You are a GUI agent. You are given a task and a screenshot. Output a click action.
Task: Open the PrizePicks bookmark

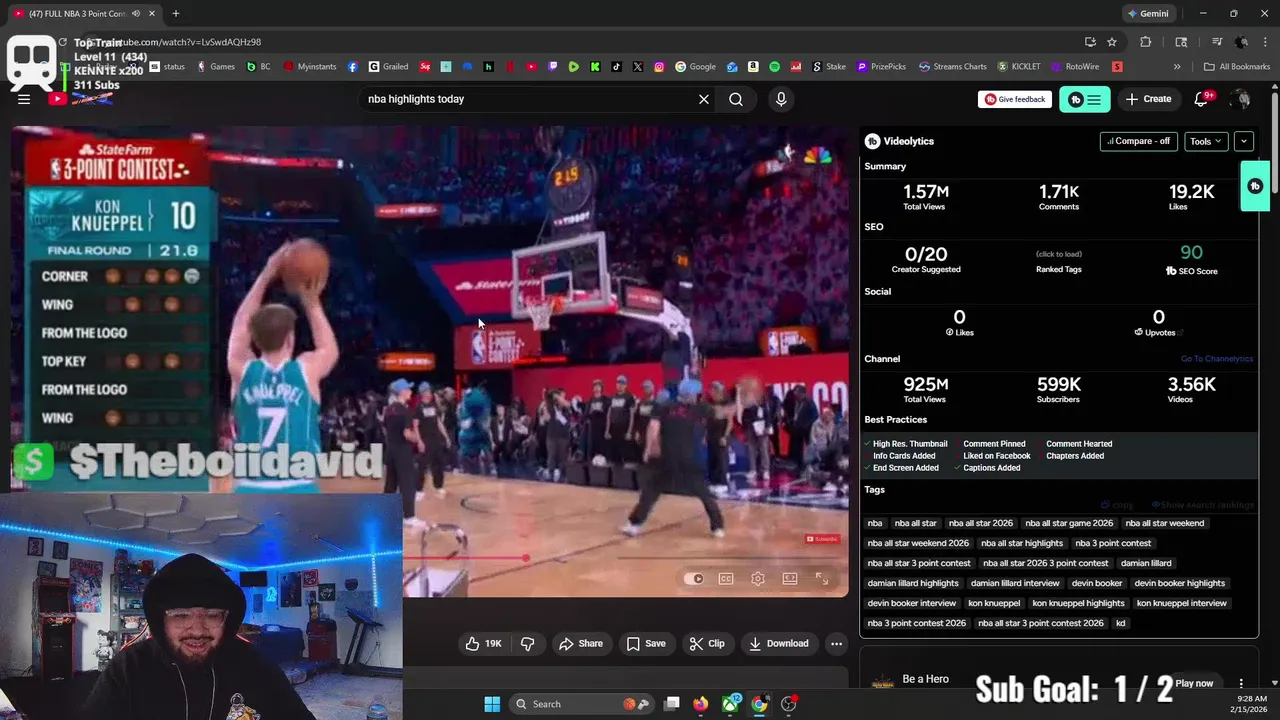(881, 67)
